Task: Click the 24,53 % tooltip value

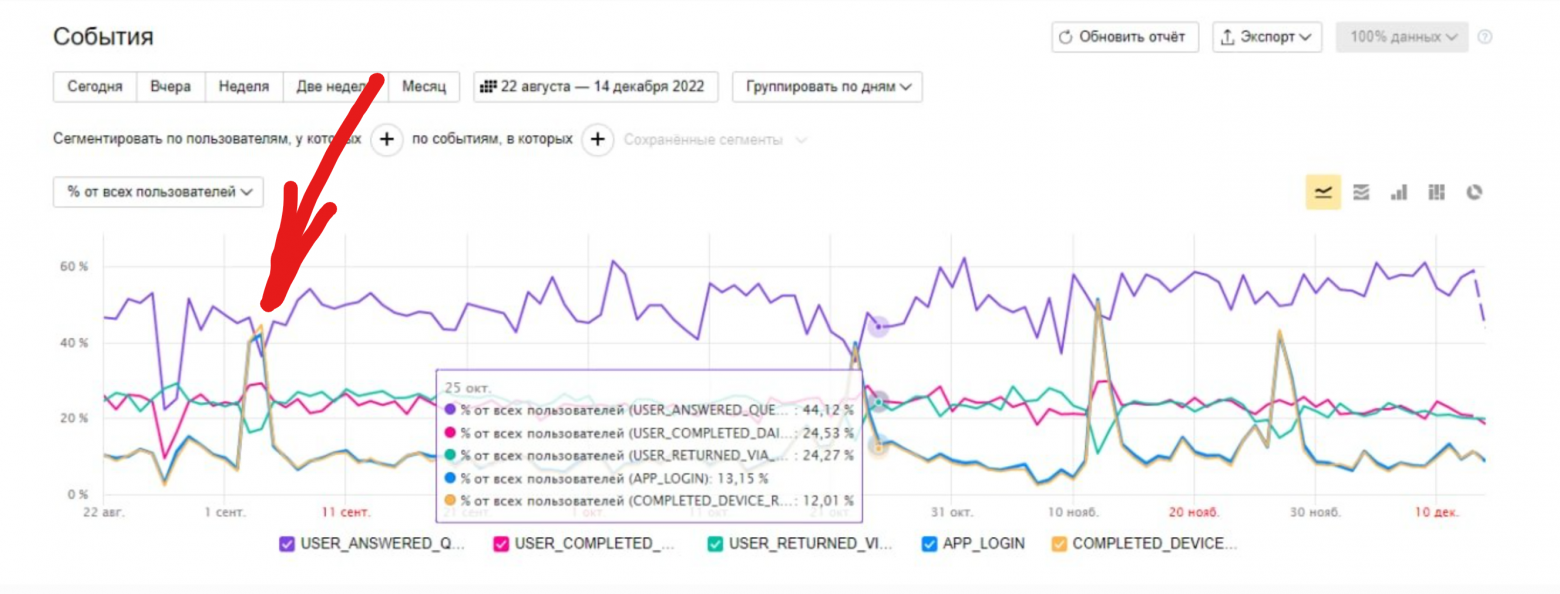Action: point(827,432)
